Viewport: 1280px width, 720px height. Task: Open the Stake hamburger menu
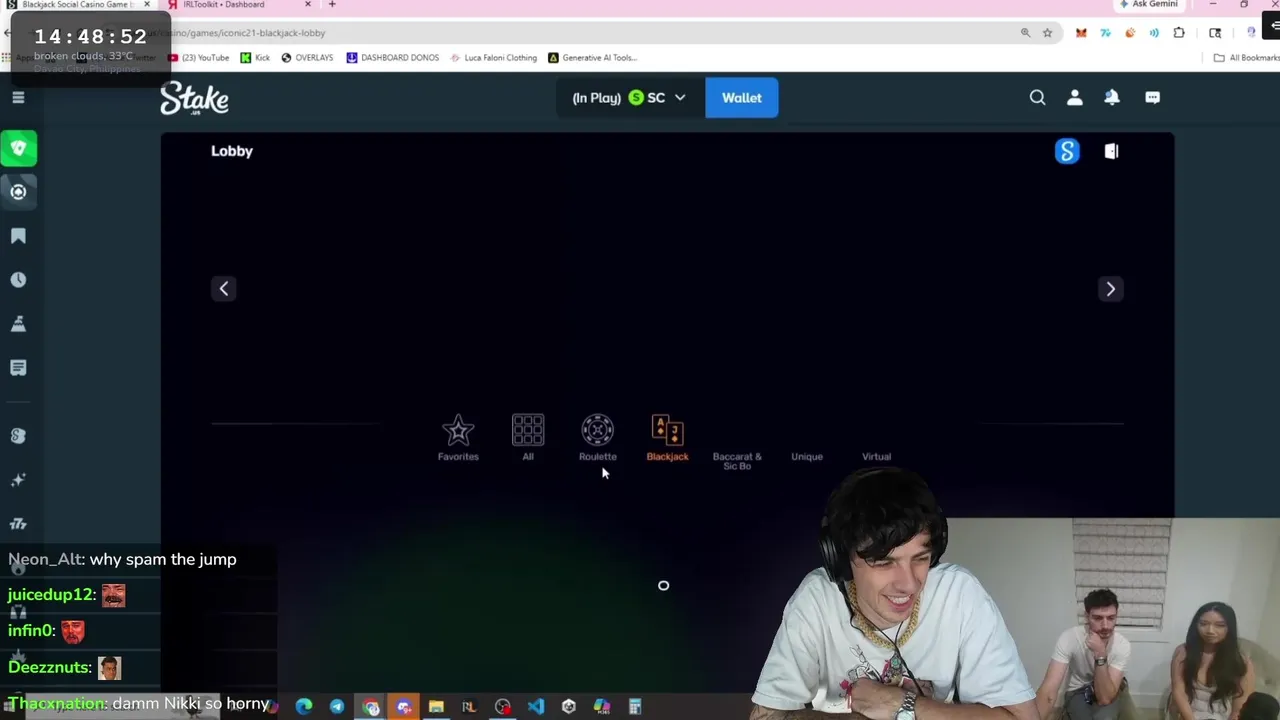(x=18, y=97)
